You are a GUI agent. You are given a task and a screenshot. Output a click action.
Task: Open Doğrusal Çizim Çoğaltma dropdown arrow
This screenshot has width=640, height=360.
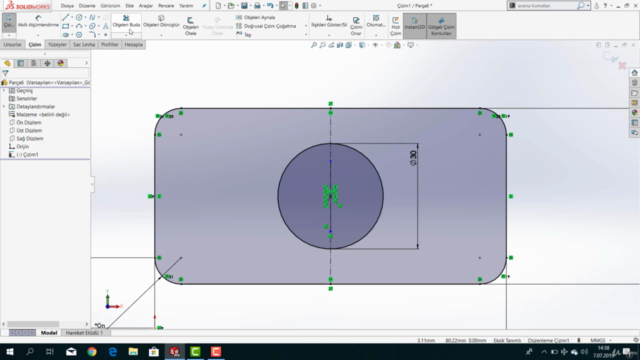(306, 26)
